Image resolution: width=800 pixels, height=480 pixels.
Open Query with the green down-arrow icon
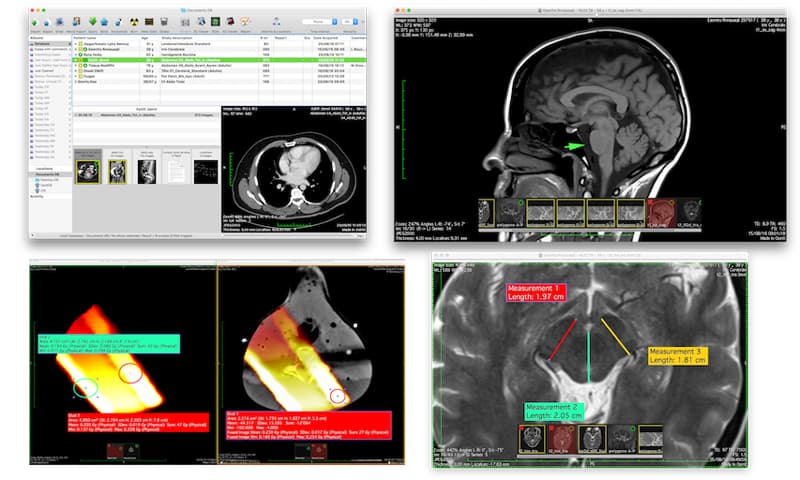pyautogui.click(x=92, y=21)
